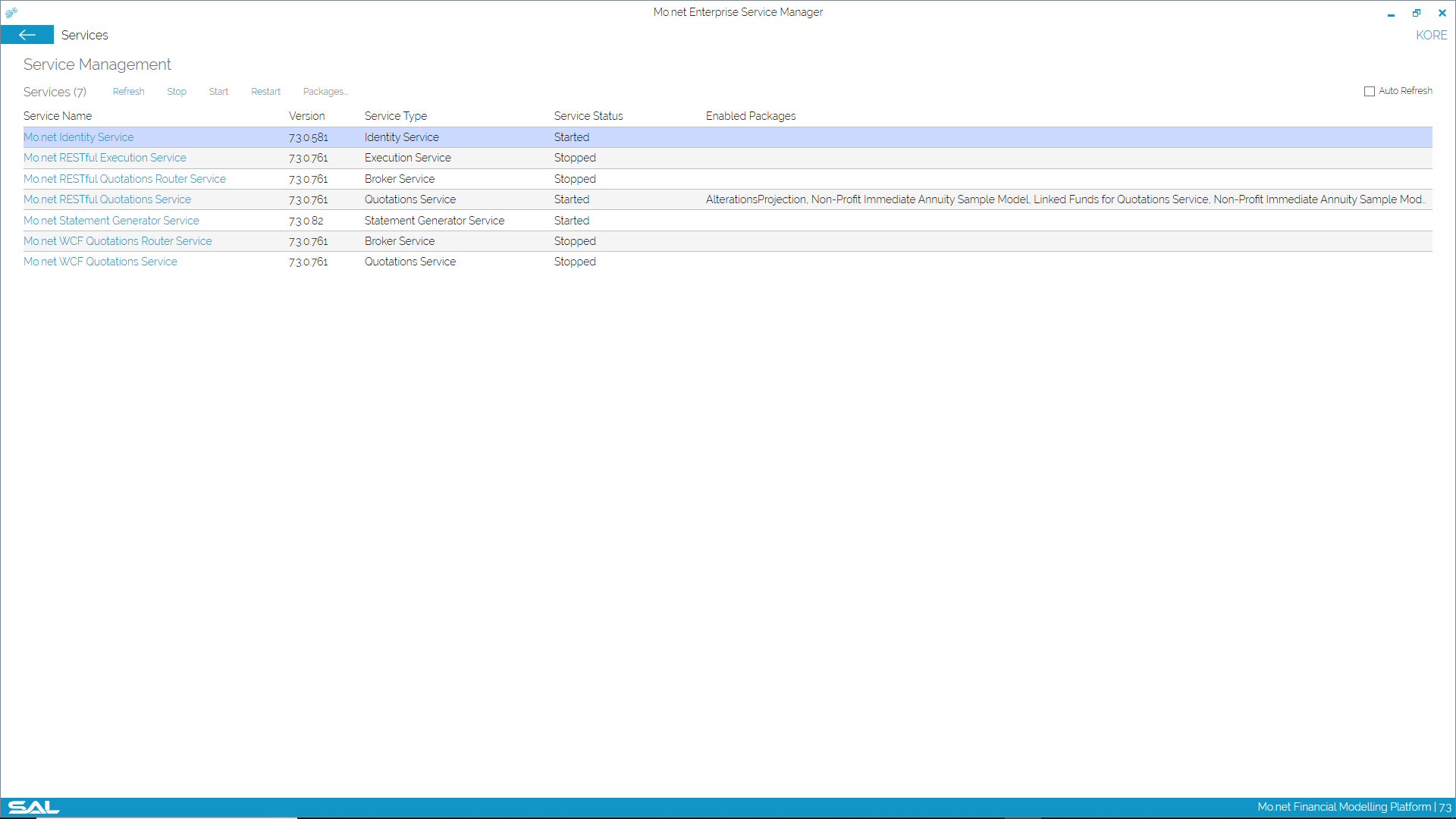Viewport: 1456px width, 819px height.
Task: Click the Service Status column header
Action: pos(588,116)
